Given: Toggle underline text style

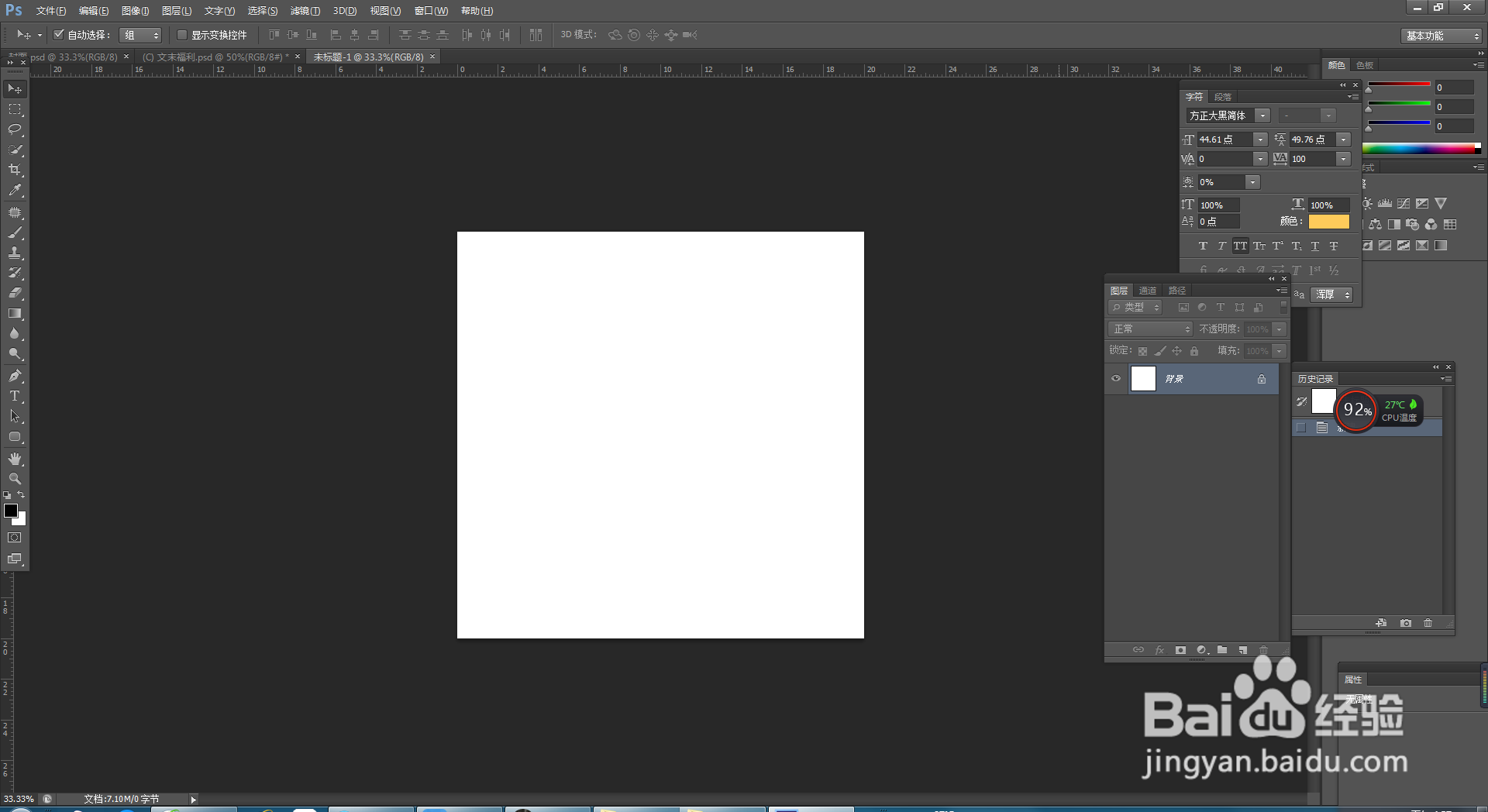Looking at the screenshot, I should click(1315, 246).
